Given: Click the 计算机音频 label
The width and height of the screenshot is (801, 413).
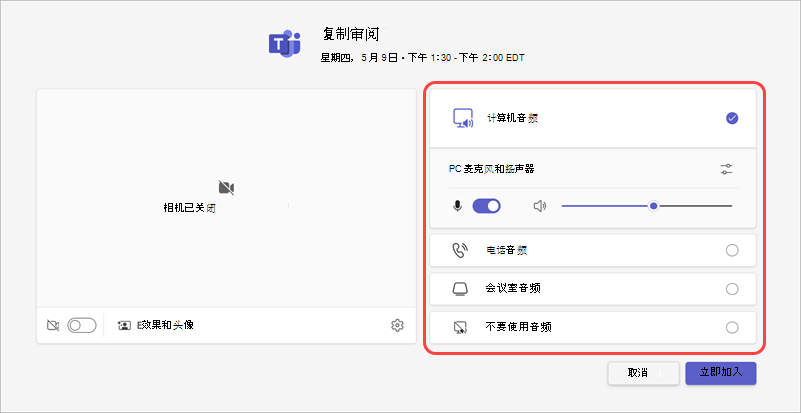Looking at the screenshot, I should pos(512,119).
